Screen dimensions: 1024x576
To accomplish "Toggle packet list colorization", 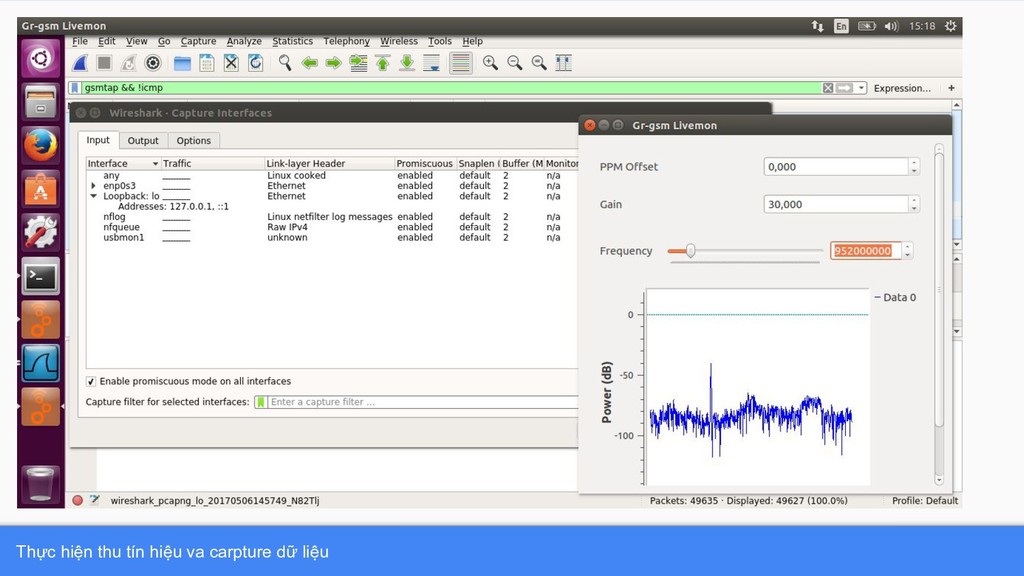I will tap(460, 63).
